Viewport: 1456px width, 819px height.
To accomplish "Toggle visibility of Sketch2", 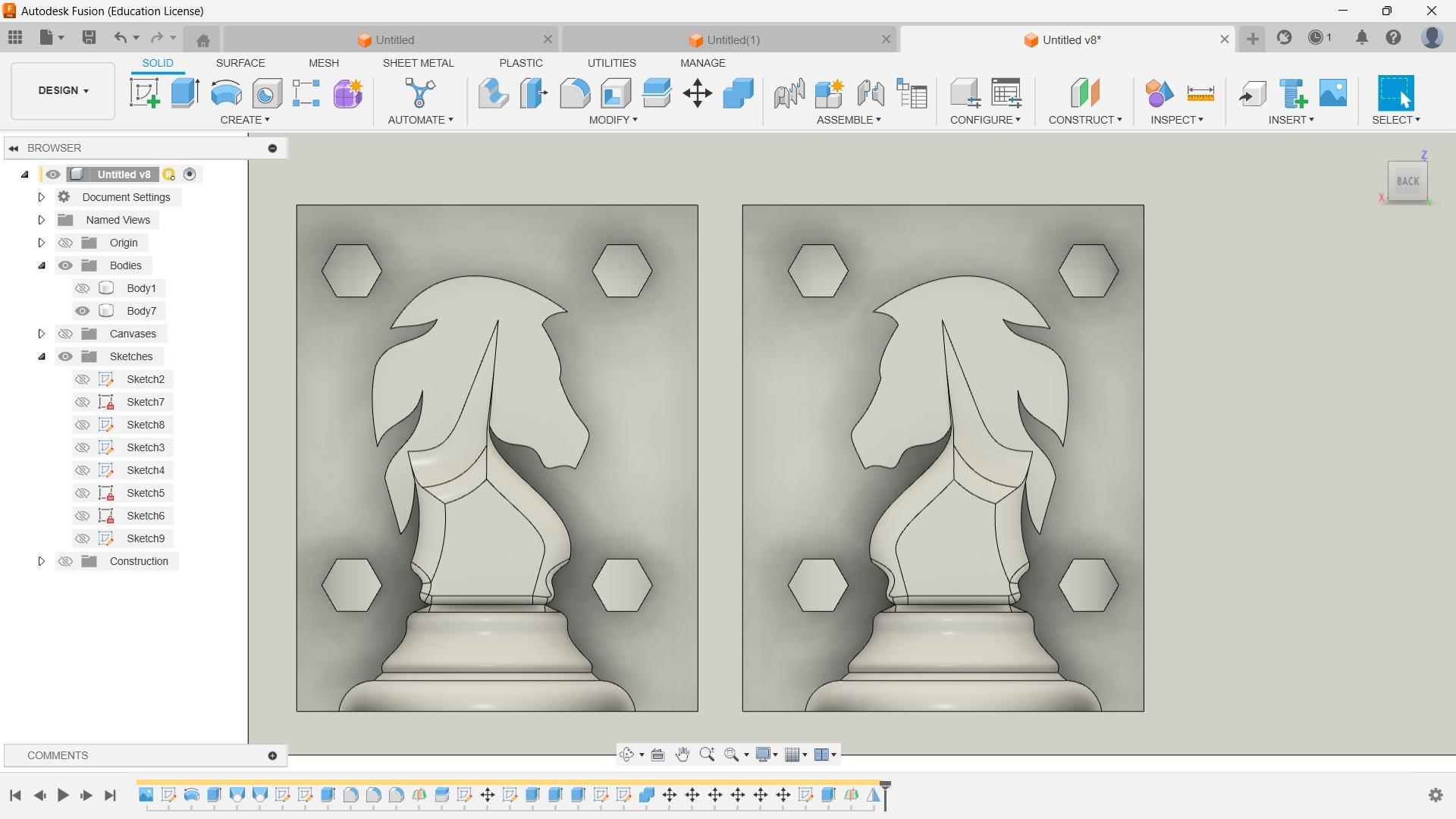I will tap(83, 379).
